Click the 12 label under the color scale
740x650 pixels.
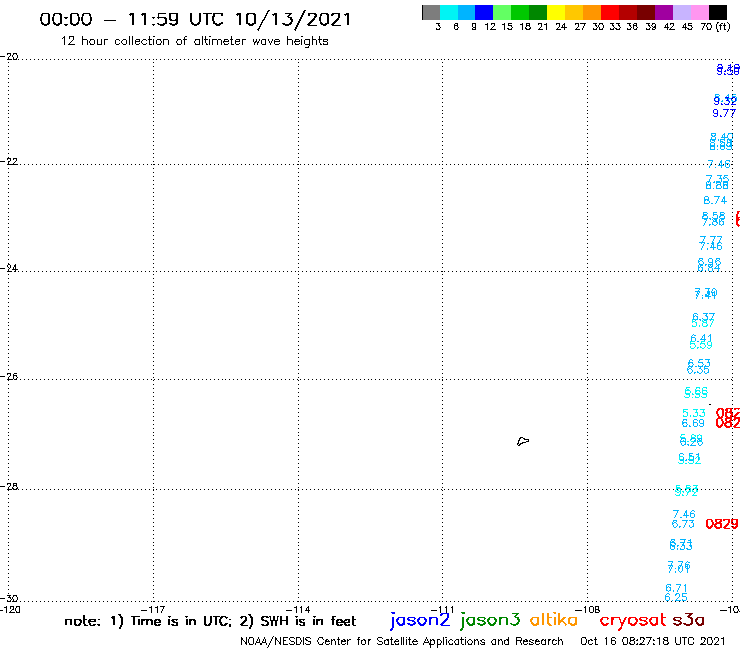(x=490, y=26)
